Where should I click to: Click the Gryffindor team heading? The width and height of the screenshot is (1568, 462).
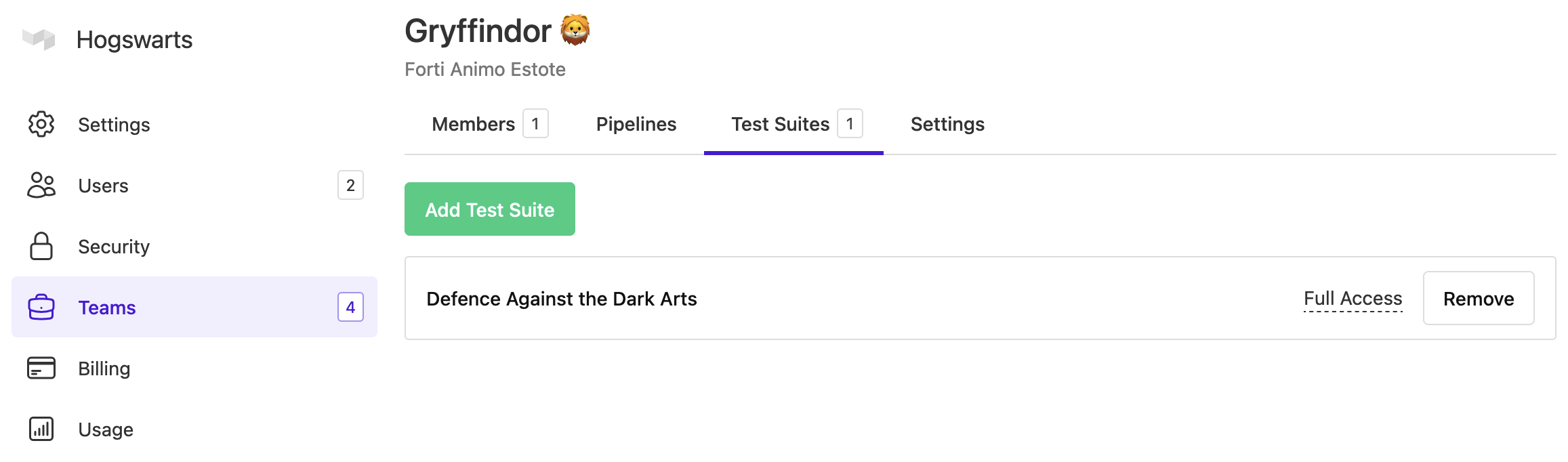(x=478, y=30)
